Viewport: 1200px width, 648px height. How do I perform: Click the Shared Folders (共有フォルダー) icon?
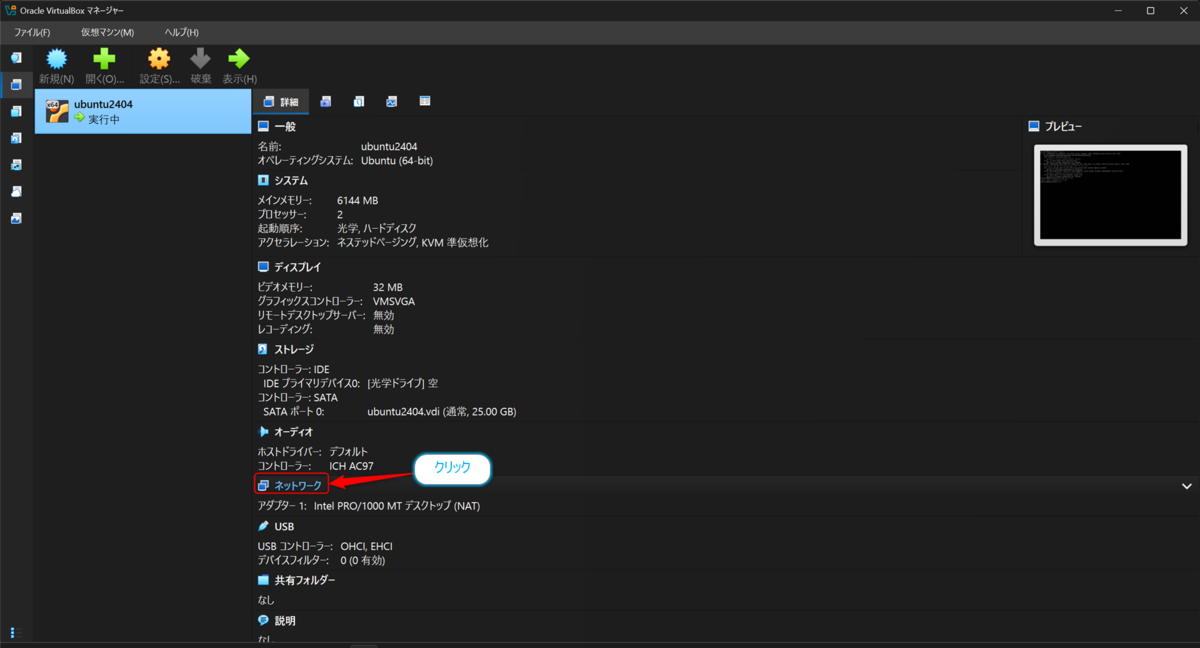[x=263, y=580]
